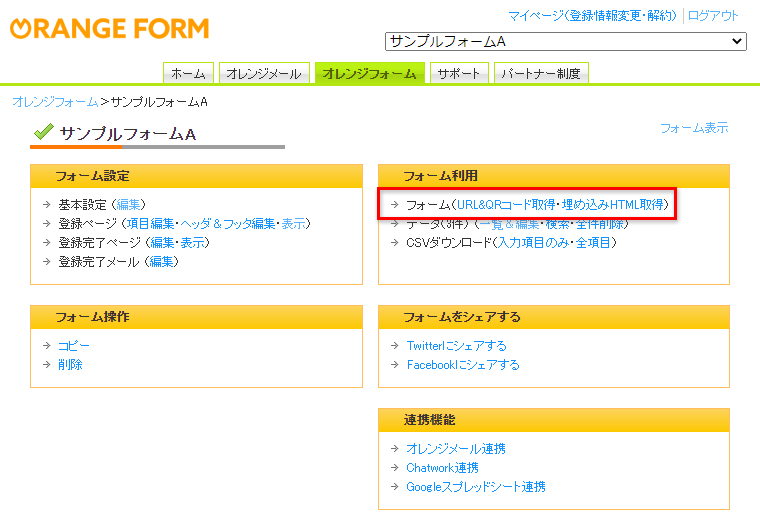
Task: Click 表示 link for 登録完了ページ
Action: click(192, 242)
